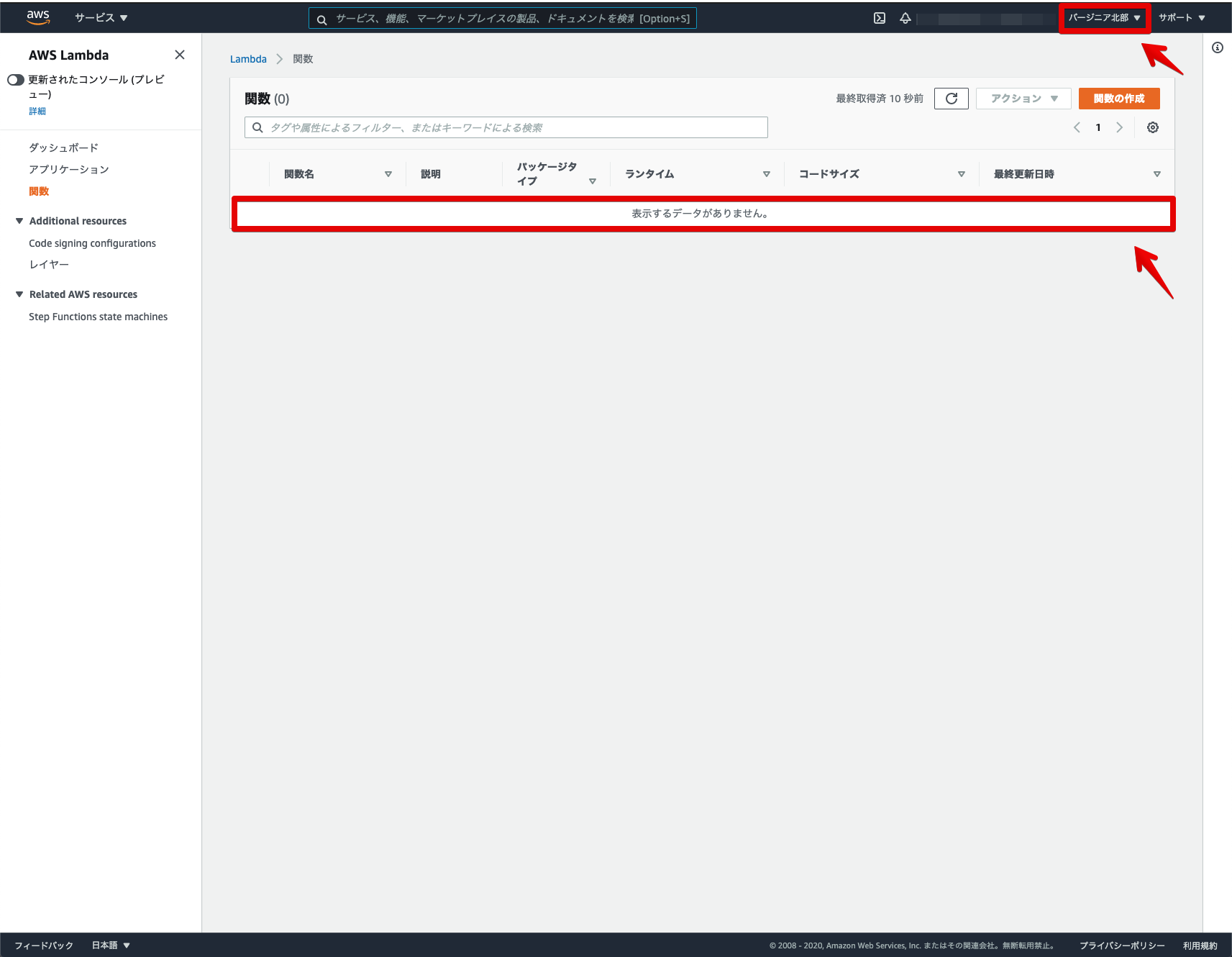The height and width of the screenshot is (957, 1232).
Task: Open 利用規約 link in footer
Action: click(1200, 945)
